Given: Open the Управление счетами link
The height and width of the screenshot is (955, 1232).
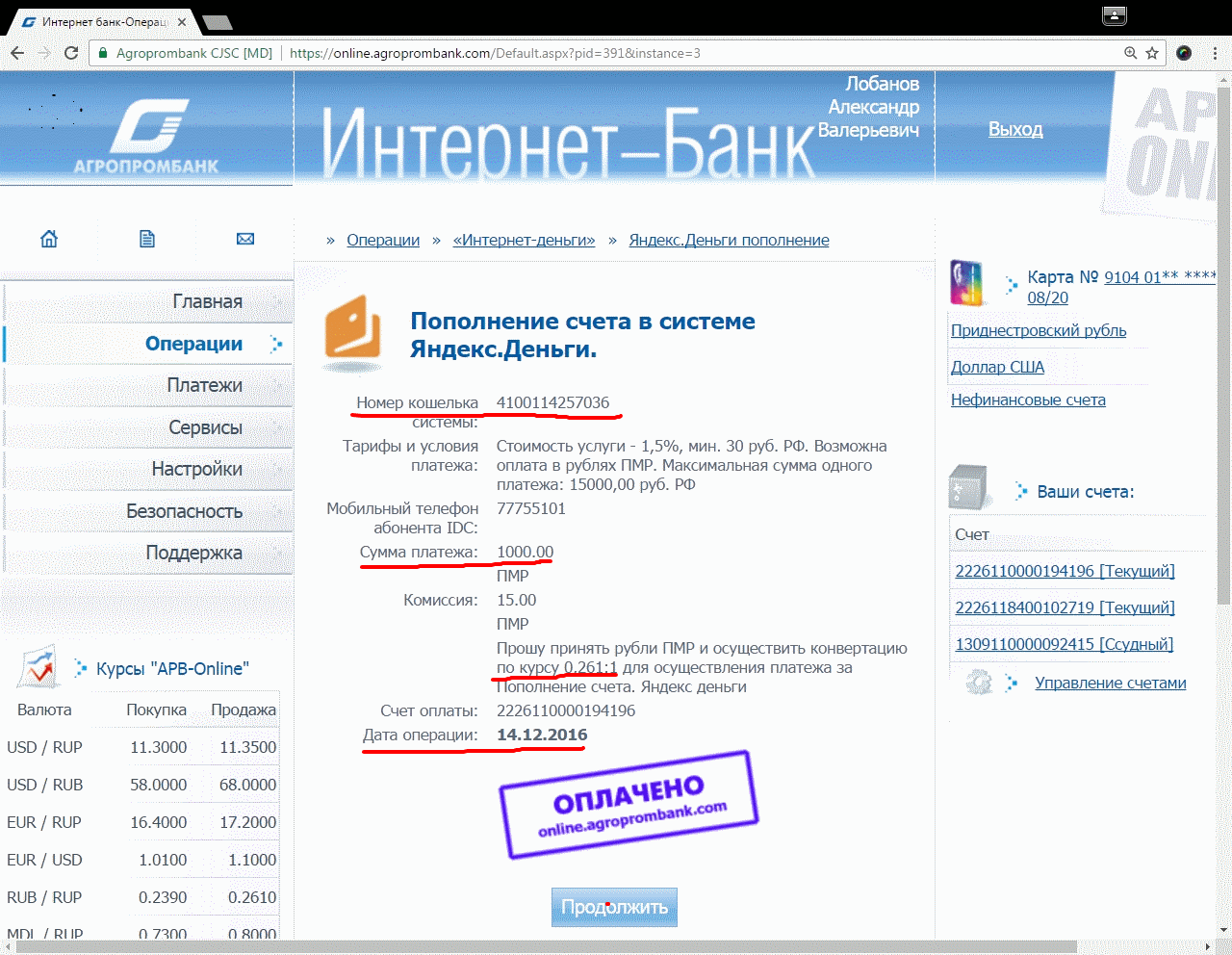Looking at the screenshot, I should click(x=1111, y=683).
